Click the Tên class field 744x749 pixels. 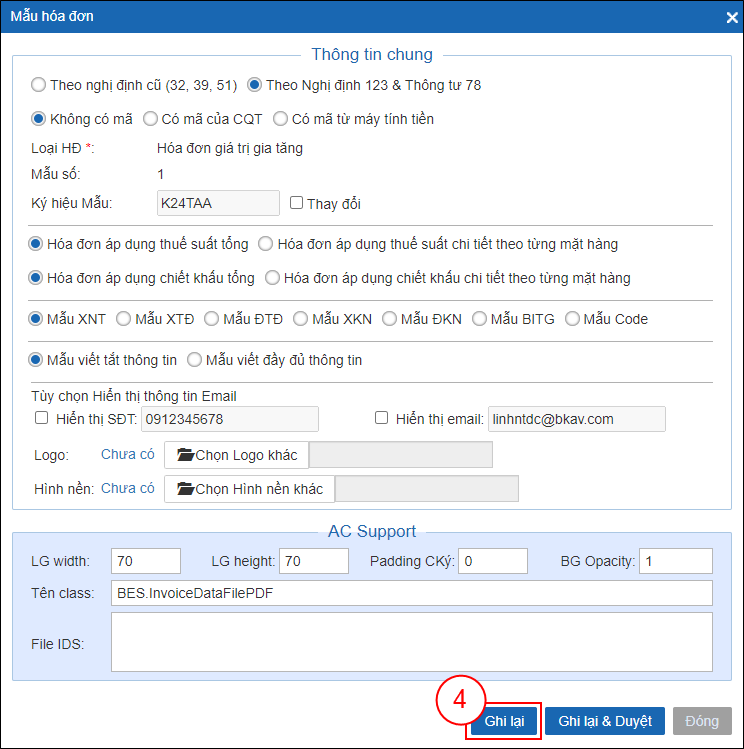pyautogui.click(x=412, y=593)
